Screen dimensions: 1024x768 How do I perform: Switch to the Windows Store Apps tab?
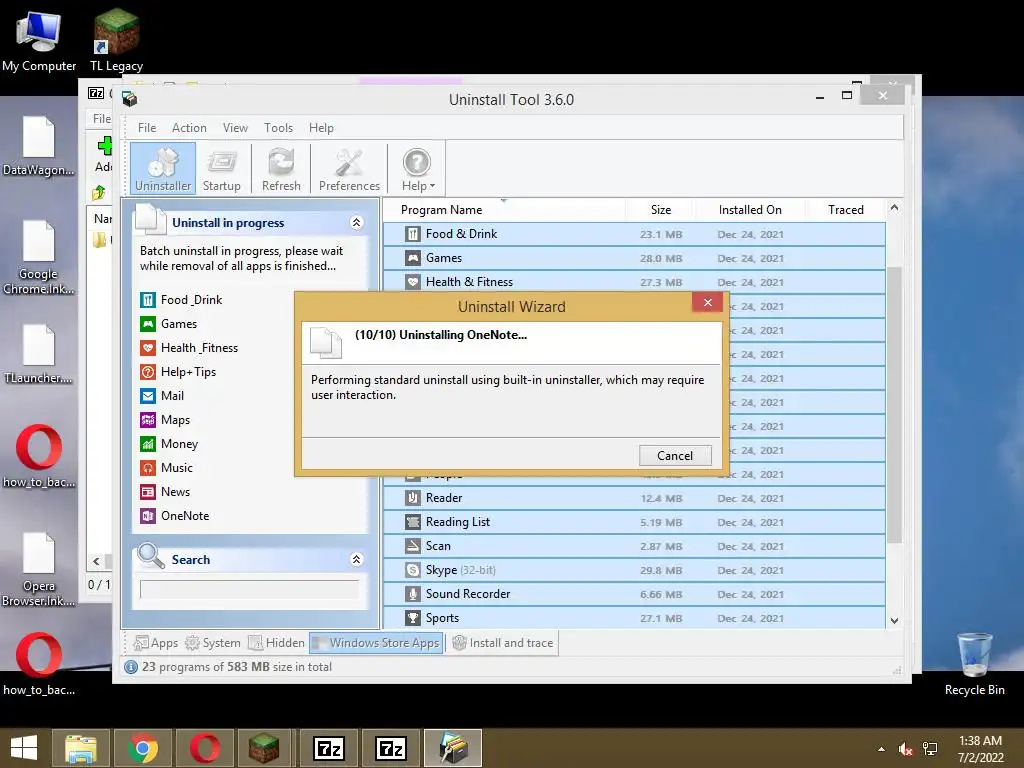click(376, 643)
